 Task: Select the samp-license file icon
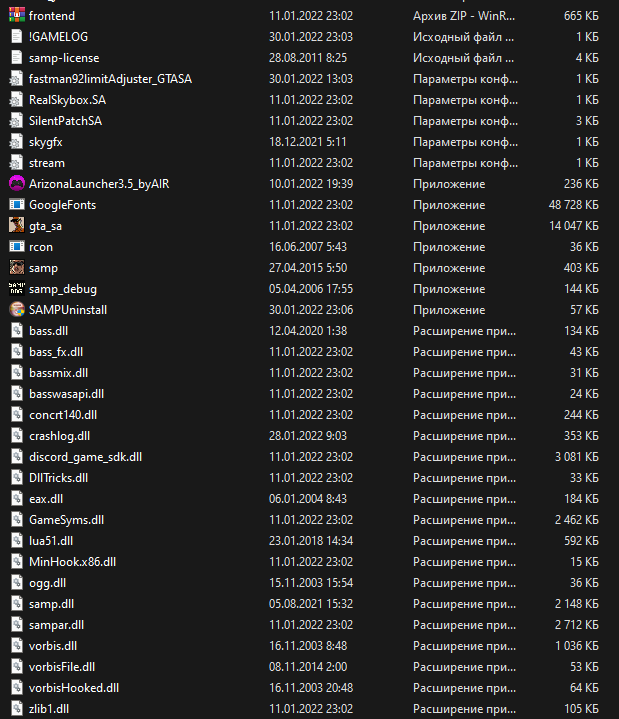point(17,58)
